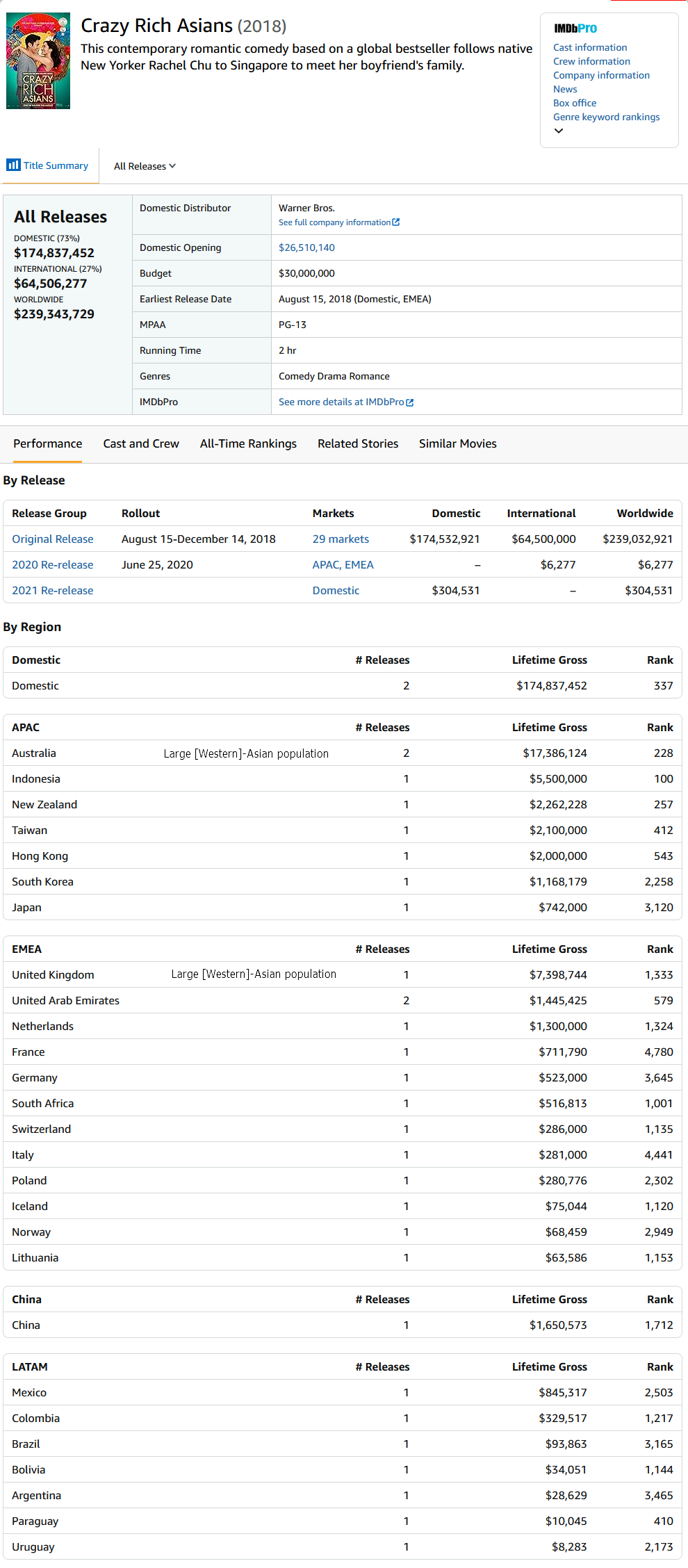This screenshot has width=688, height=1568.
Task: Click the Indonesia lifetime gross $5,500,000
Action: [558, 778]
